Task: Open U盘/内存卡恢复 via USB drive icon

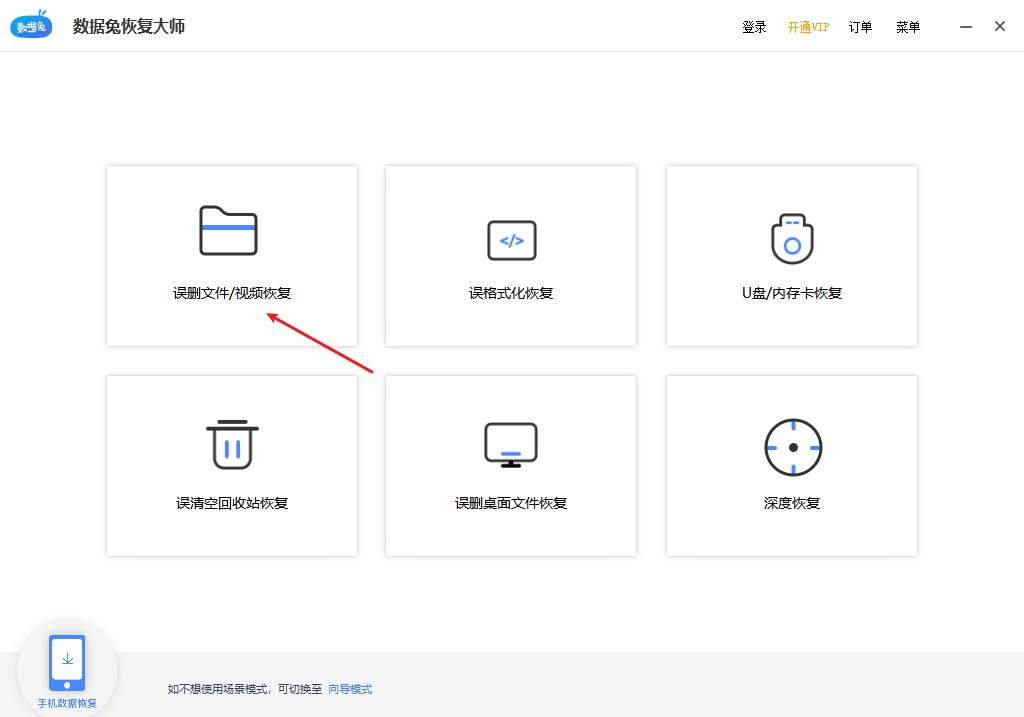Action: (x=791, y=240)
